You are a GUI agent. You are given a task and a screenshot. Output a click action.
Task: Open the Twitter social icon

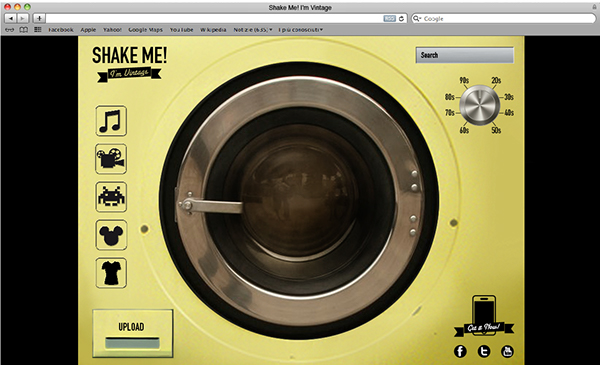pyautogui.click(x=484, y=351)
